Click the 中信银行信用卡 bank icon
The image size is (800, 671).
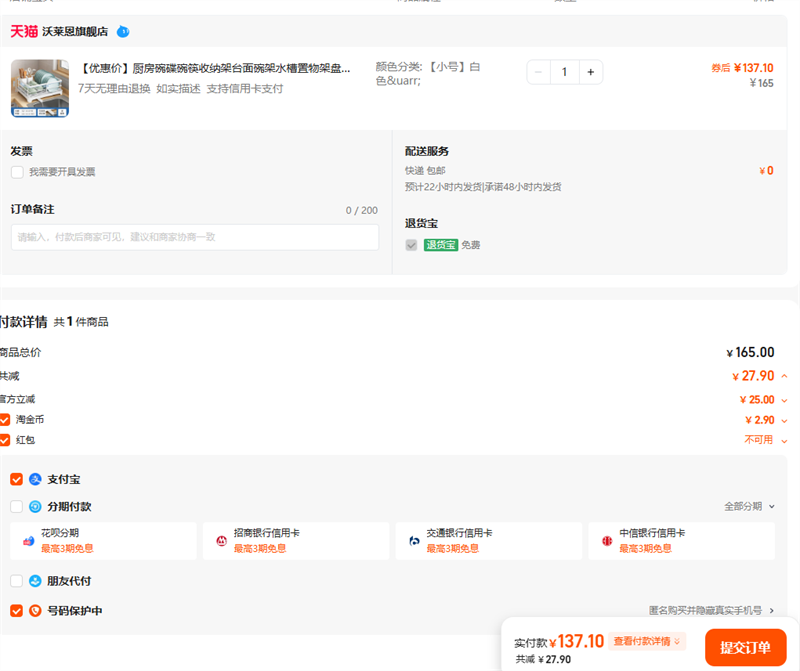(x=607, y=541)
